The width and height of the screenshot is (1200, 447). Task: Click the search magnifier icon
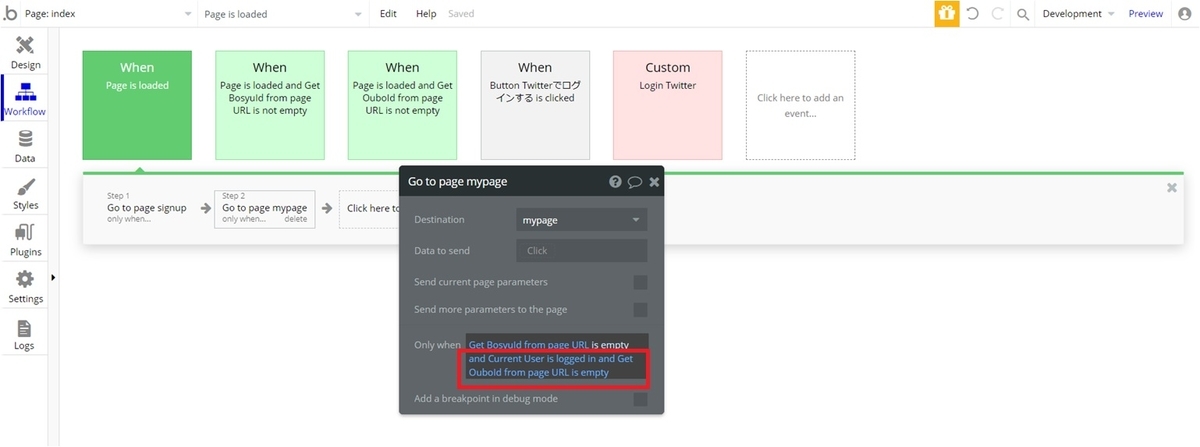point(1023,14)
